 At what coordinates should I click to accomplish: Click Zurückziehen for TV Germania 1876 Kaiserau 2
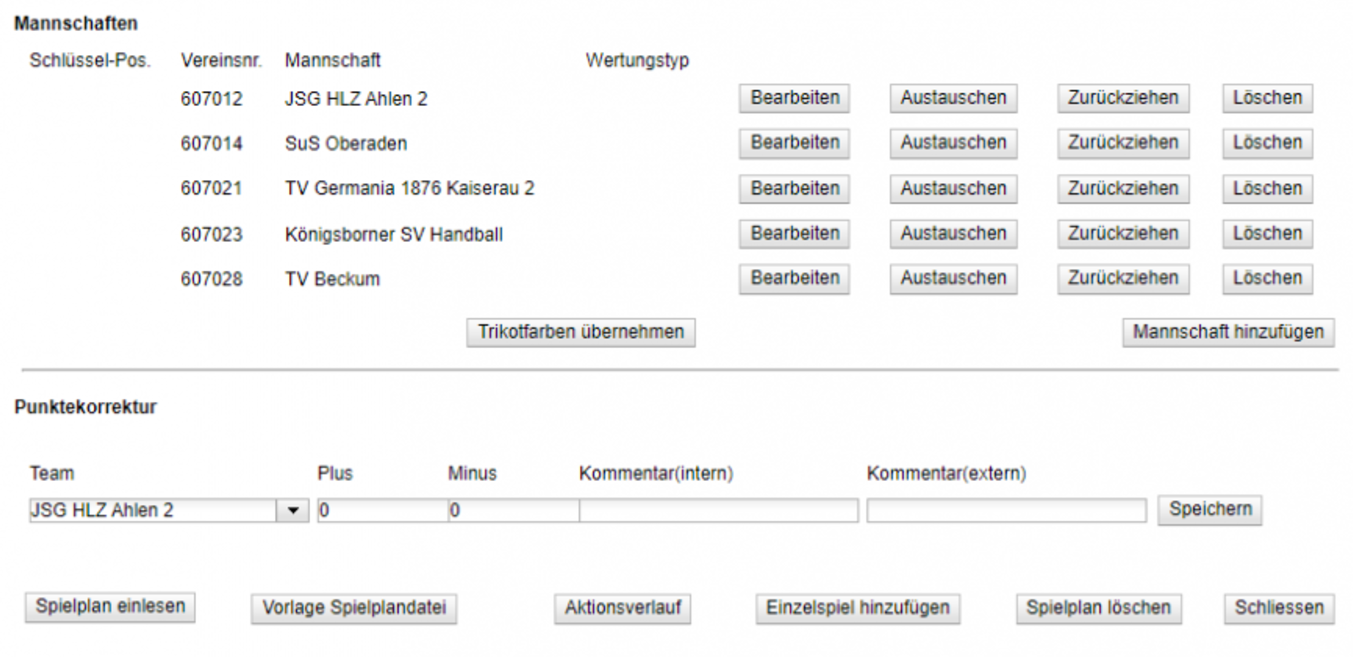click(x=1123, y=188)
